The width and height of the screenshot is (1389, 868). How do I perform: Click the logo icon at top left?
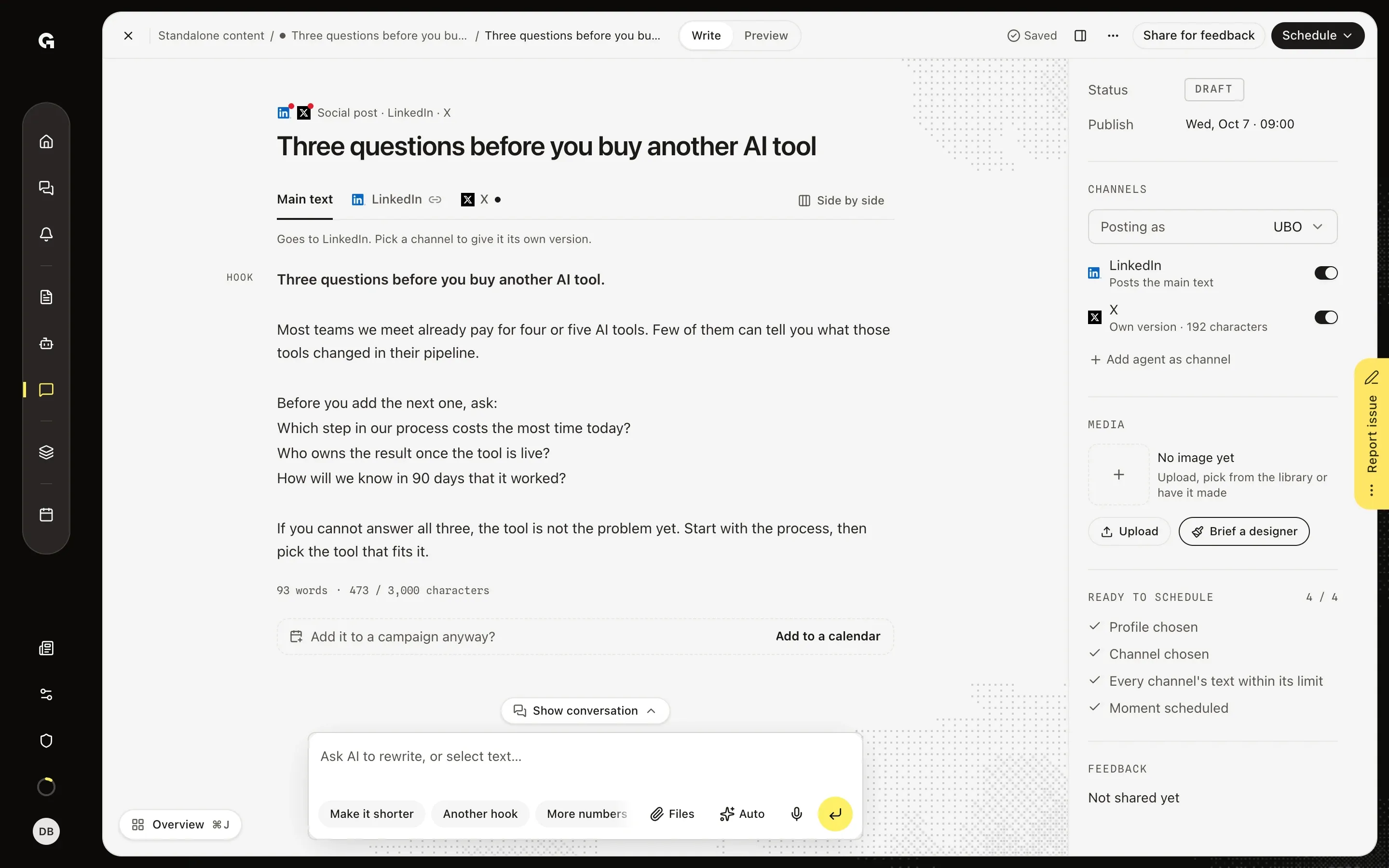click(46, 41)
